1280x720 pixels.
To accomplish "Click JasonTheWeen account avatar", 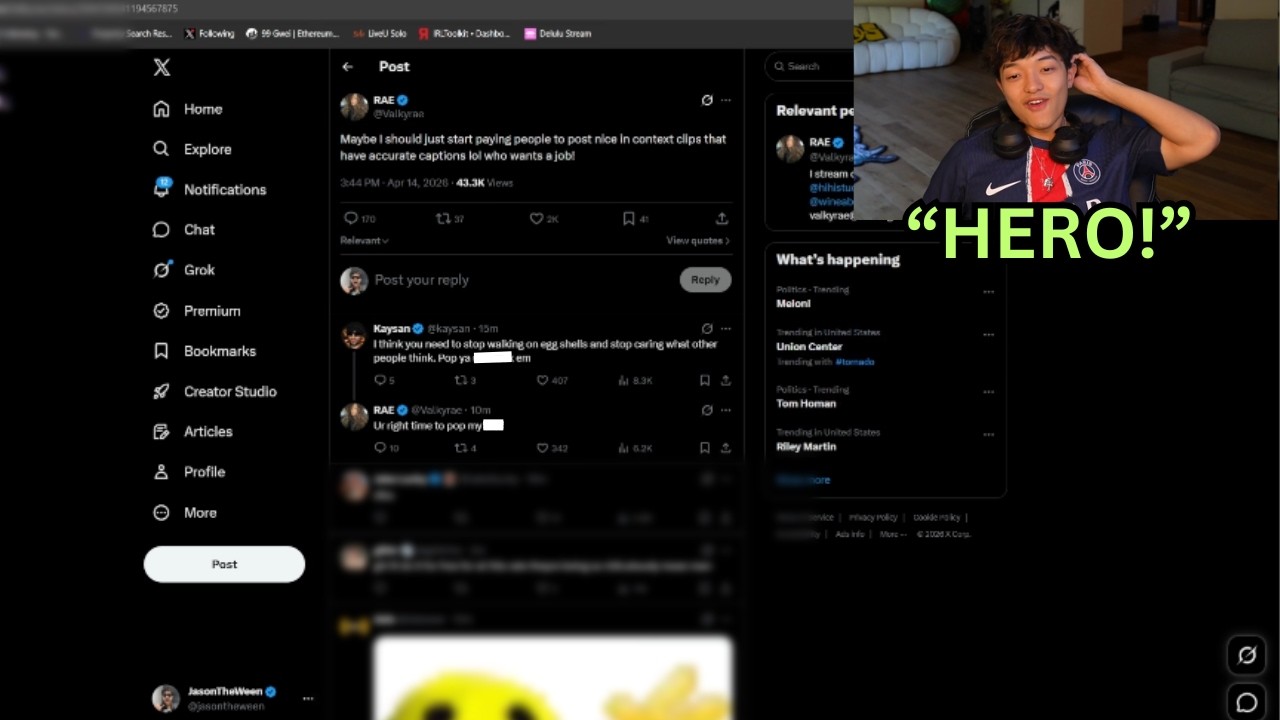I will [166, 698].
